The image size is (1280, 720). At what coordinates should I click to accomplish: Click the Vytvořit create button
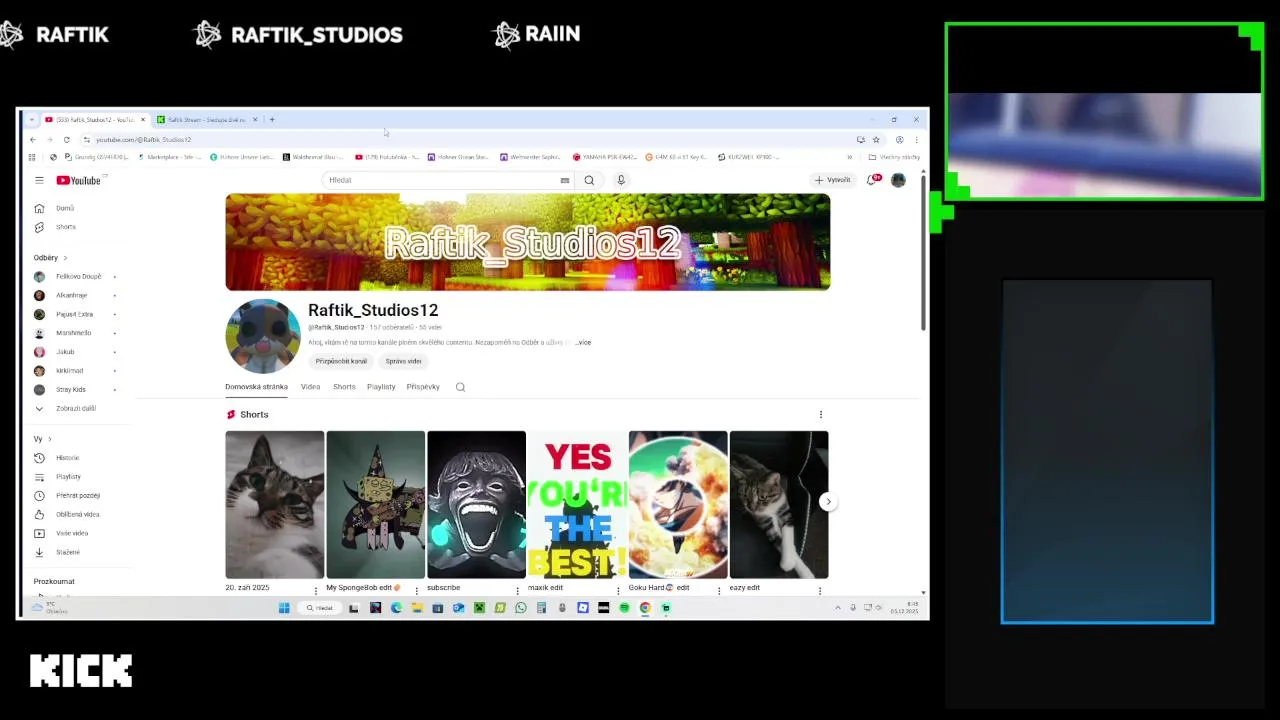click(x=832, y=180)
